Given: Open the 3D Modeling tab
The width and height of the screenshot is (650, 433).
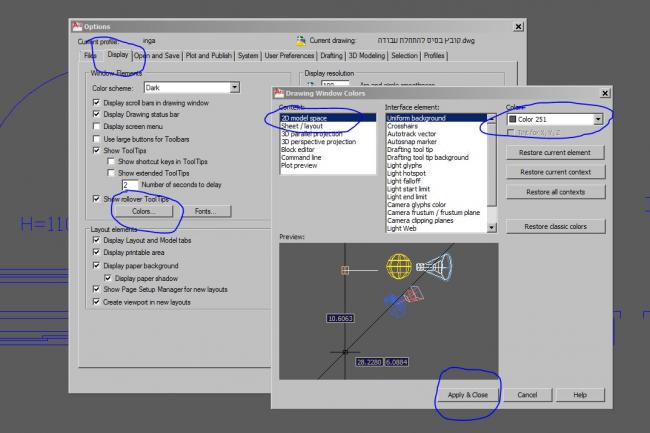Looking at the screenshot, I should point(366,56).
